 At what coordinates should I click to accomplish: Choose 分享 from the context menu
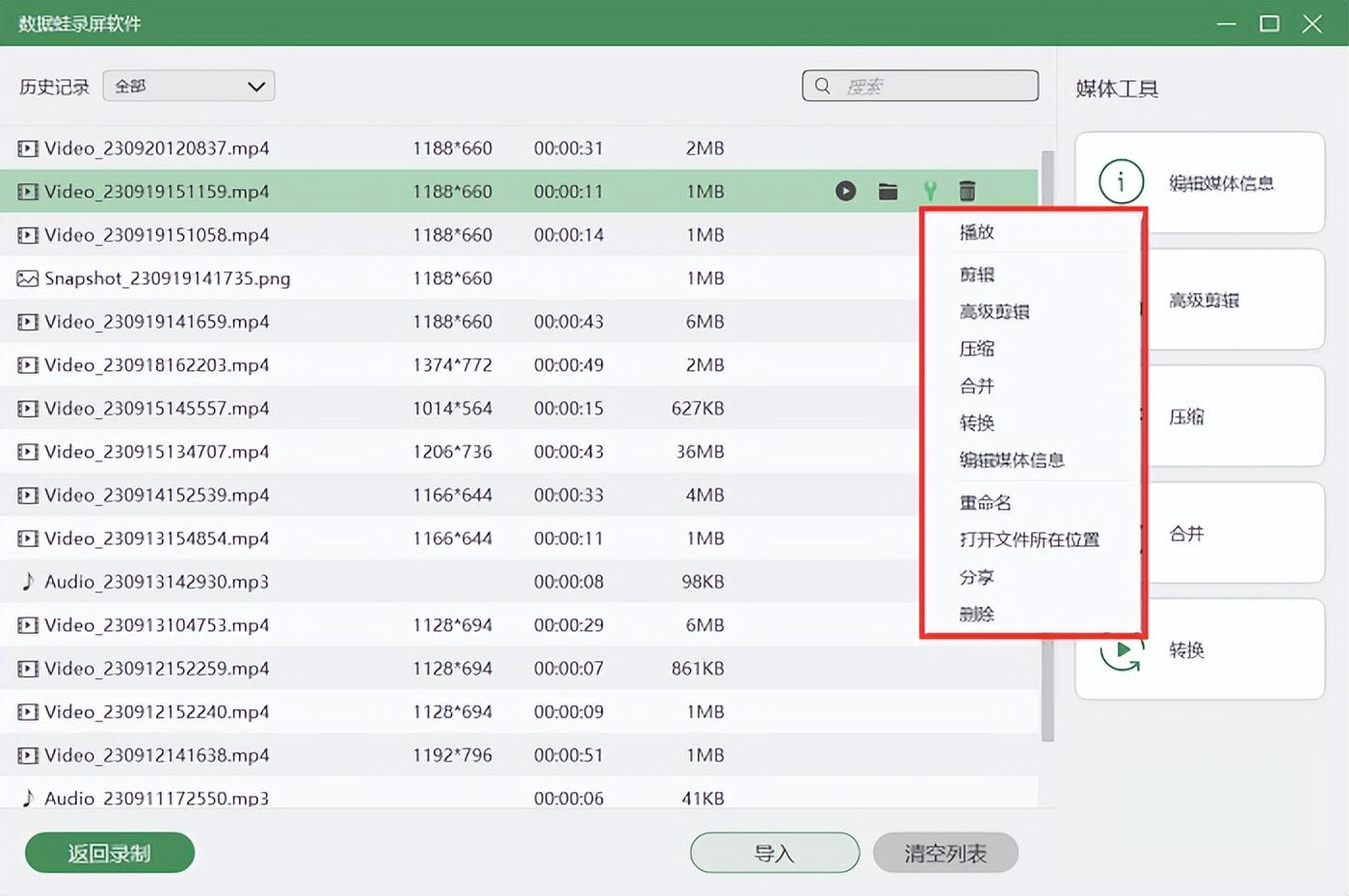pos(976,577)
